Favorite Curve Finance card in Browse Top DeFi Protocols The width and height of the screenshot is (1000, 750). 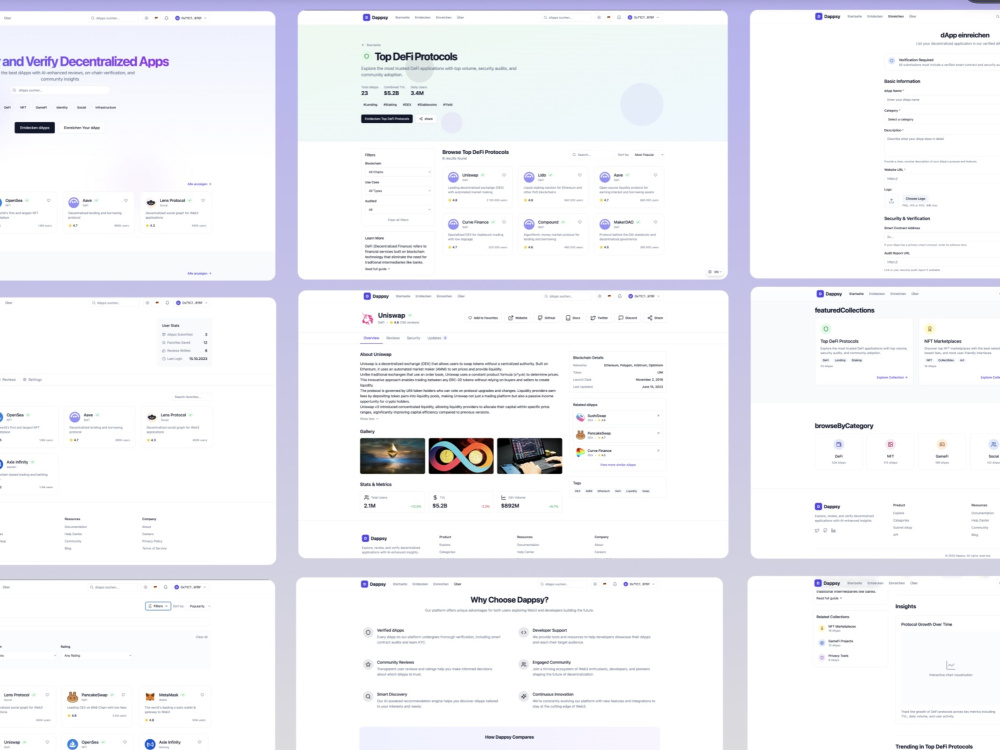click(504, 222)
